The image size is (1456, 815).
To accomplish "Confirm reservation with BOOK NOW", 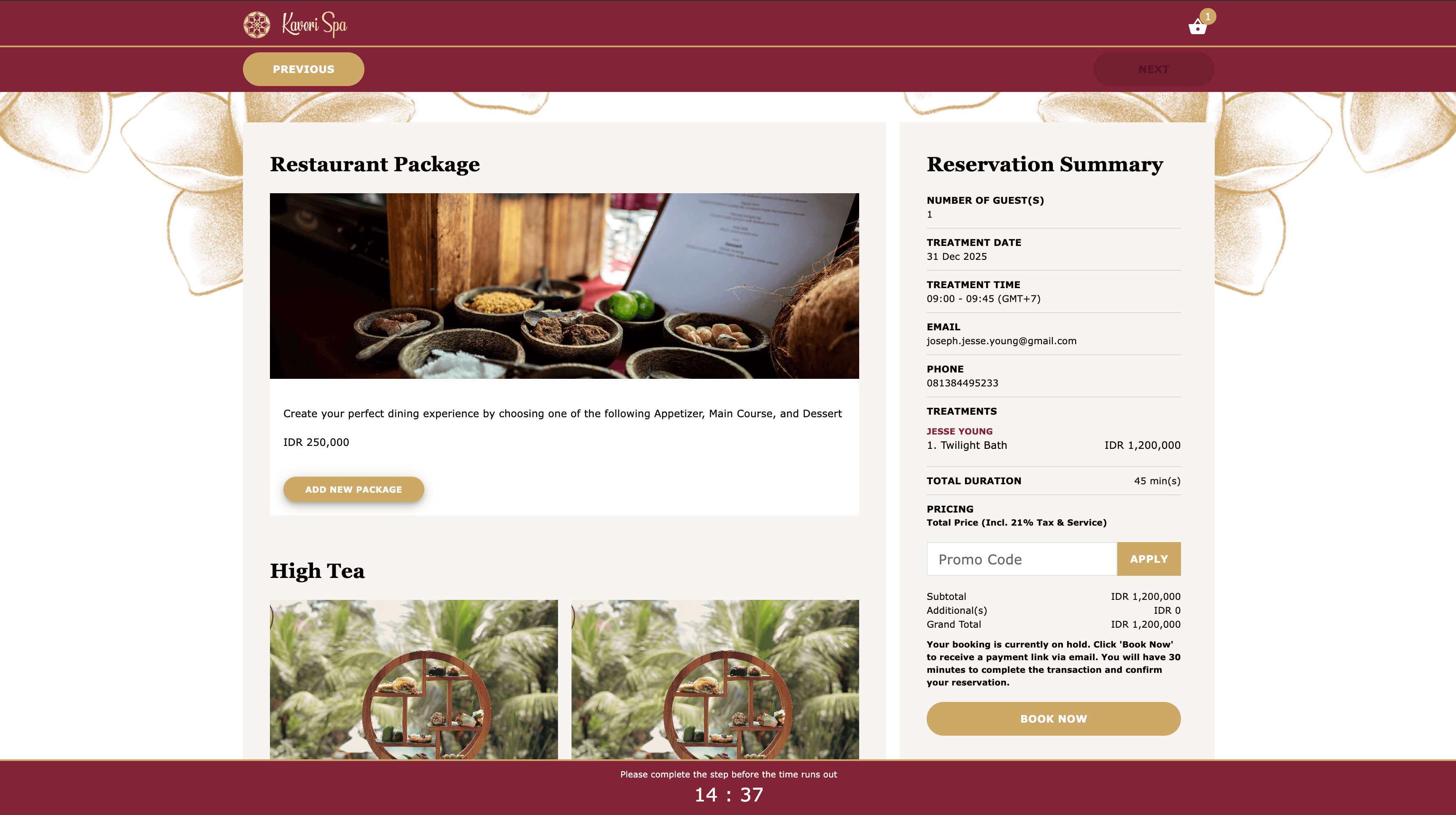I will click(x=1054, y=719).
